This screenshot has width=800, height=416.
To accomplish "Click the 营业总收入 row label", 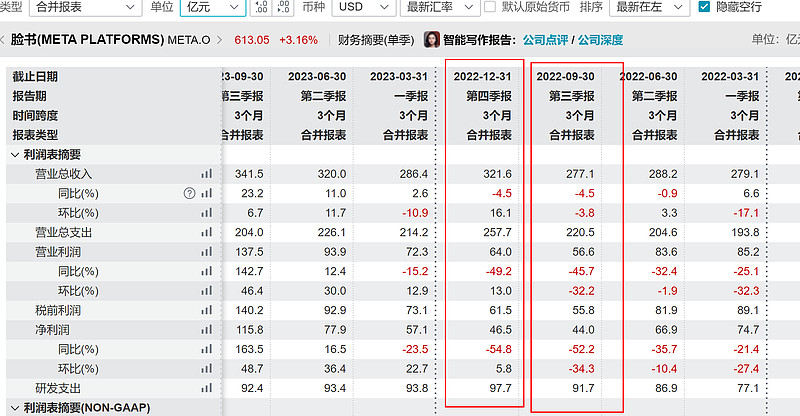I will click(x=64, y=174).
